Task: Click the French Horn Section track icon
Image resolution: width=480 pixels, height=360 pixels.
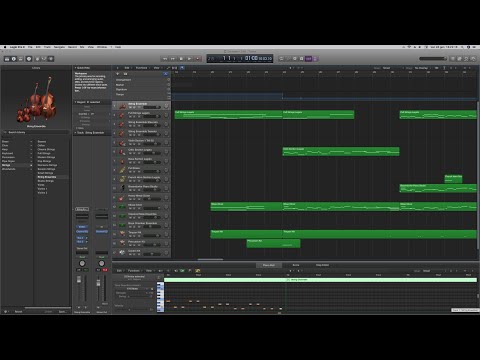Action: tap(122, 179)
